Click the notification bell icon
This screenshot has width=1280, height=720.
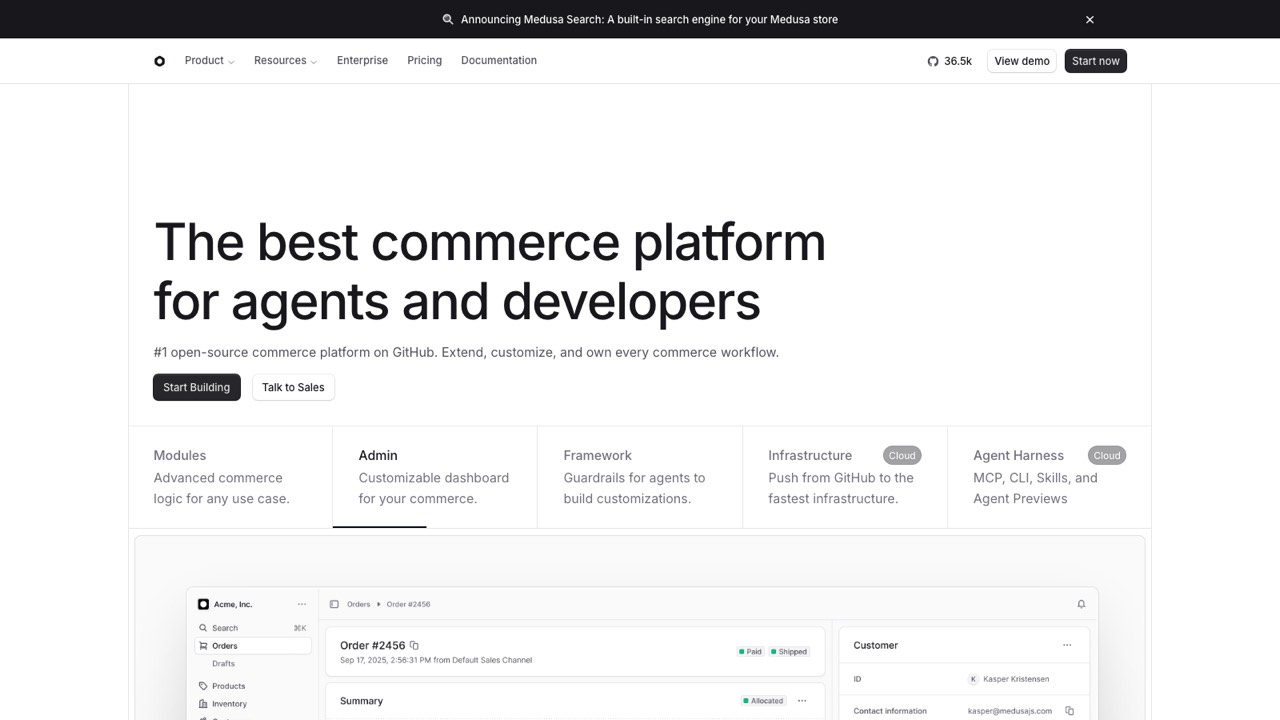click(x=1081, y=604)
